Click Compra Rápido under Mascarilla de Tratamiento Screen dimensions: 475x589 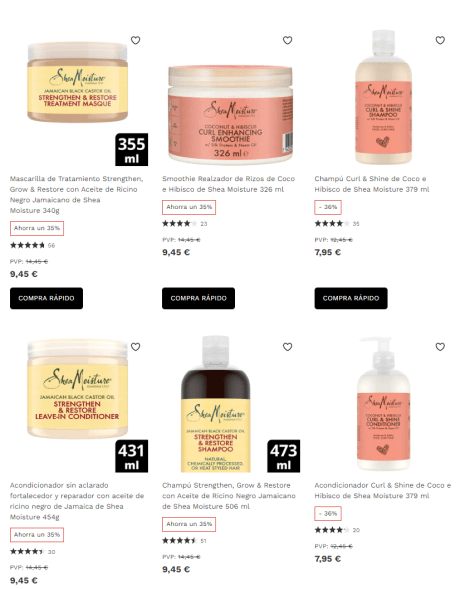[46, 298]
